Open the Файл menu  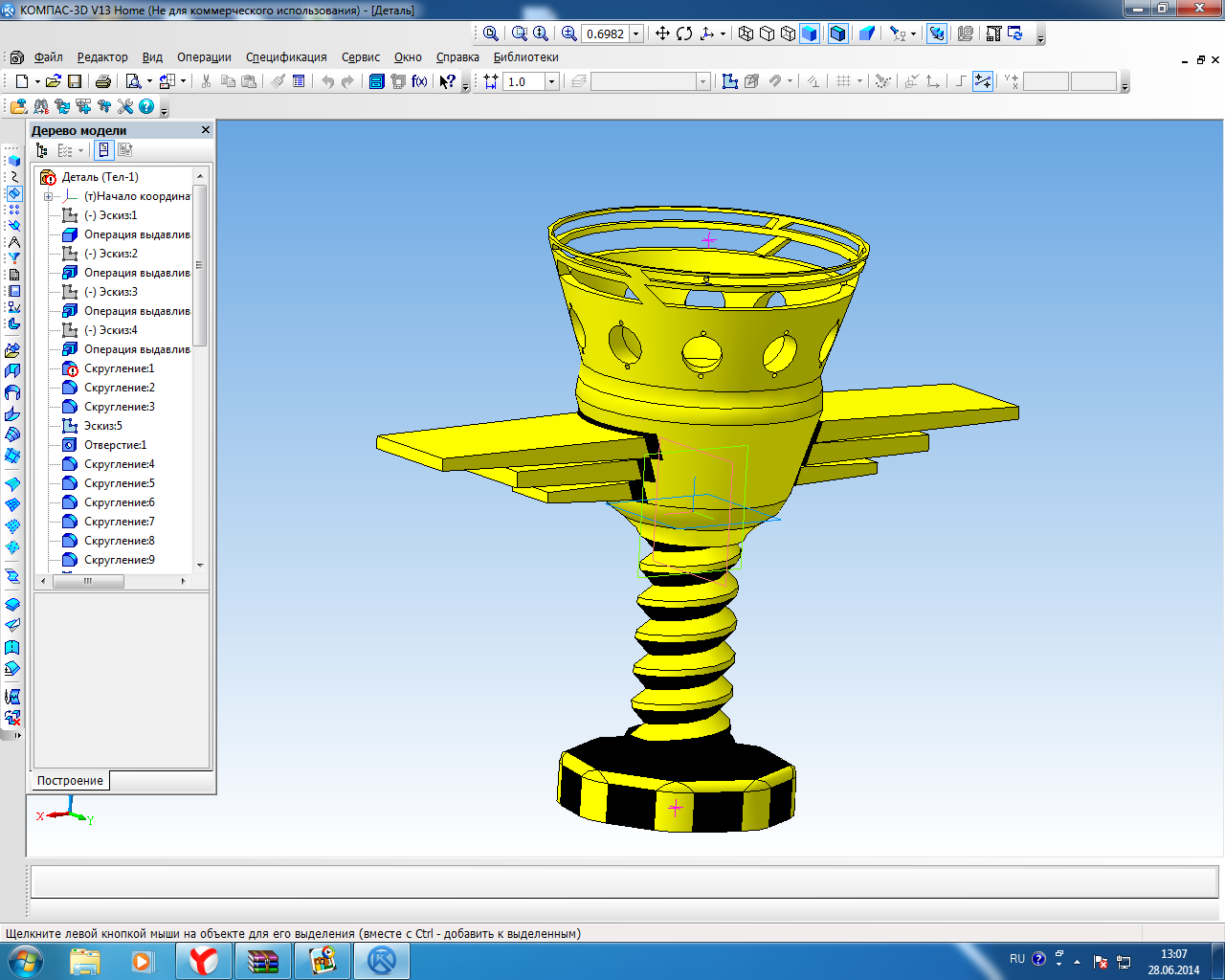pyautogui.click(x=48, y=57)
